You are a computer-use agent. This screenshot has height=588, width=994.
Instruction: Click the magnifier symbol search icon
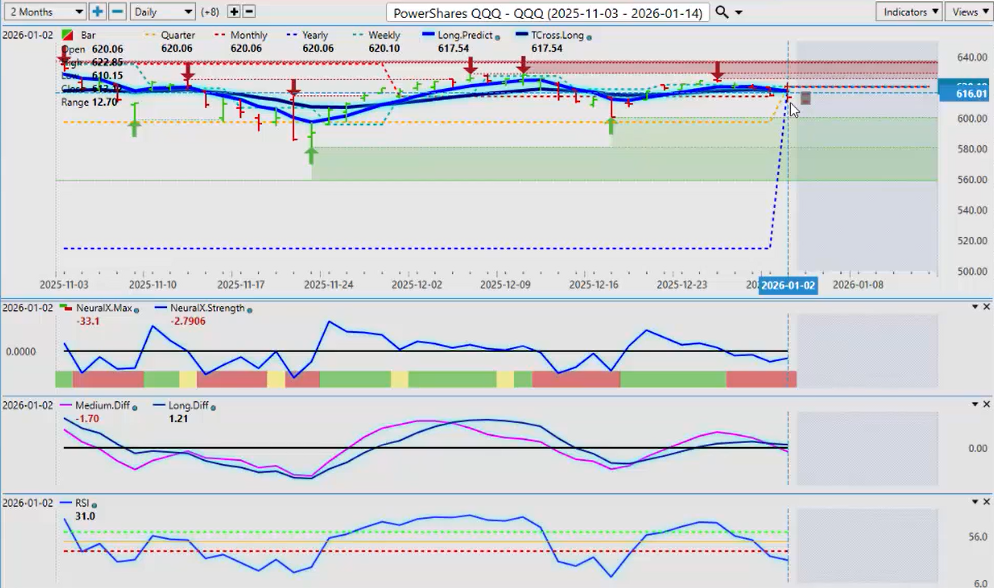(722, 12)
